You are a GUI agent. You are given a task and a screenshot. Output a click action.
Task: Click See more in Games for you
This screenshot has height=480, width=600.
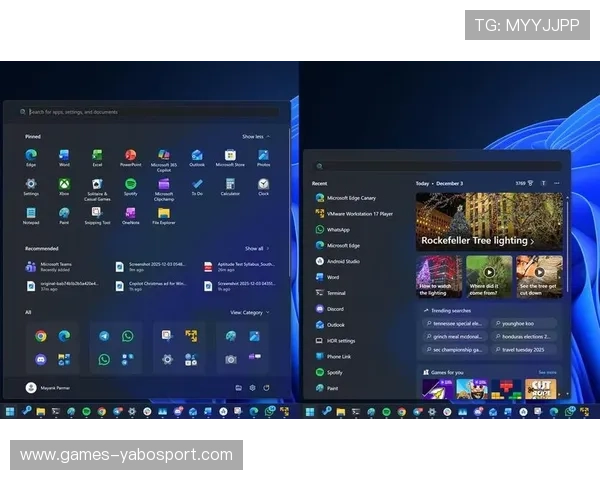point(547,372)
